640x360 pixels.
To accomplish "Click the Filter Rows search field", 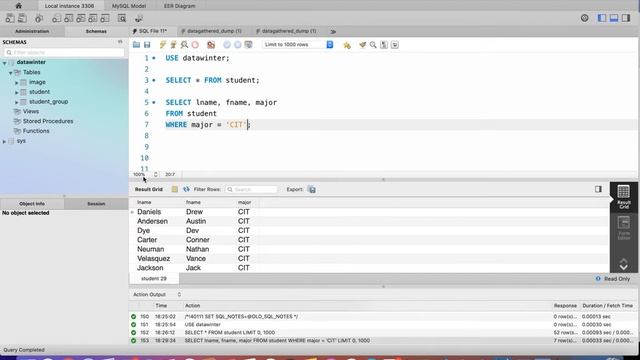I will (x=251, y=189).
